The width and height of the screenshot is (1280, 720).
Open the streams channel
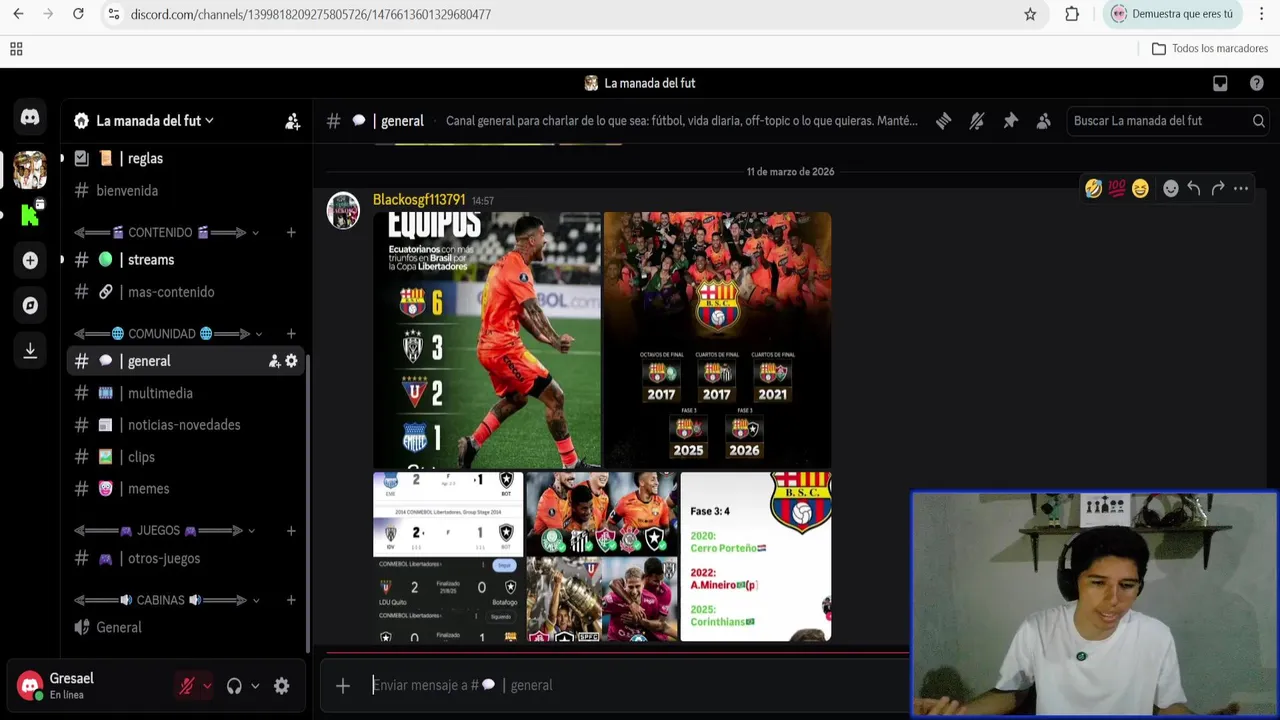point(185,260)
